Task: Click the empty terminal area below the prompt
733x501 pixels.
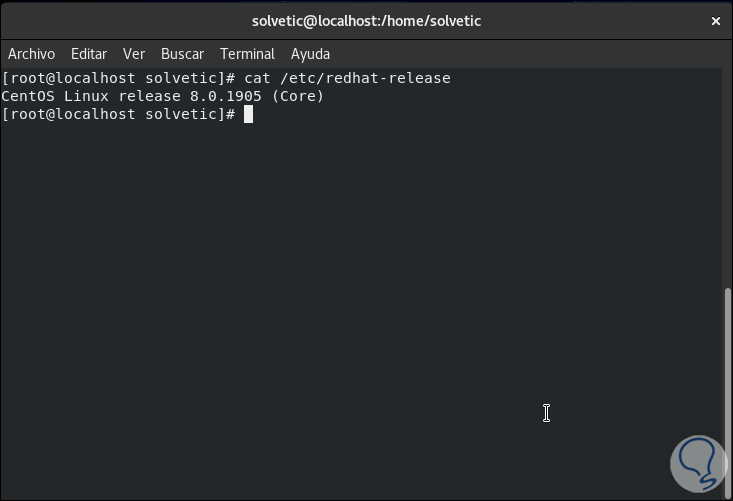Action: (350, 300)
